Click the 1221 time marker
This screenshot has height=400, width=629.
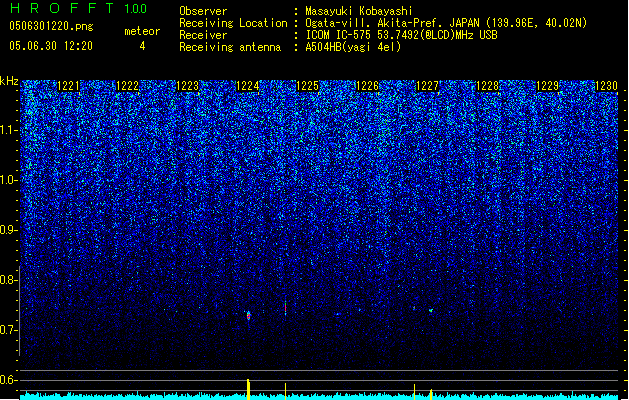coord(68,86)
